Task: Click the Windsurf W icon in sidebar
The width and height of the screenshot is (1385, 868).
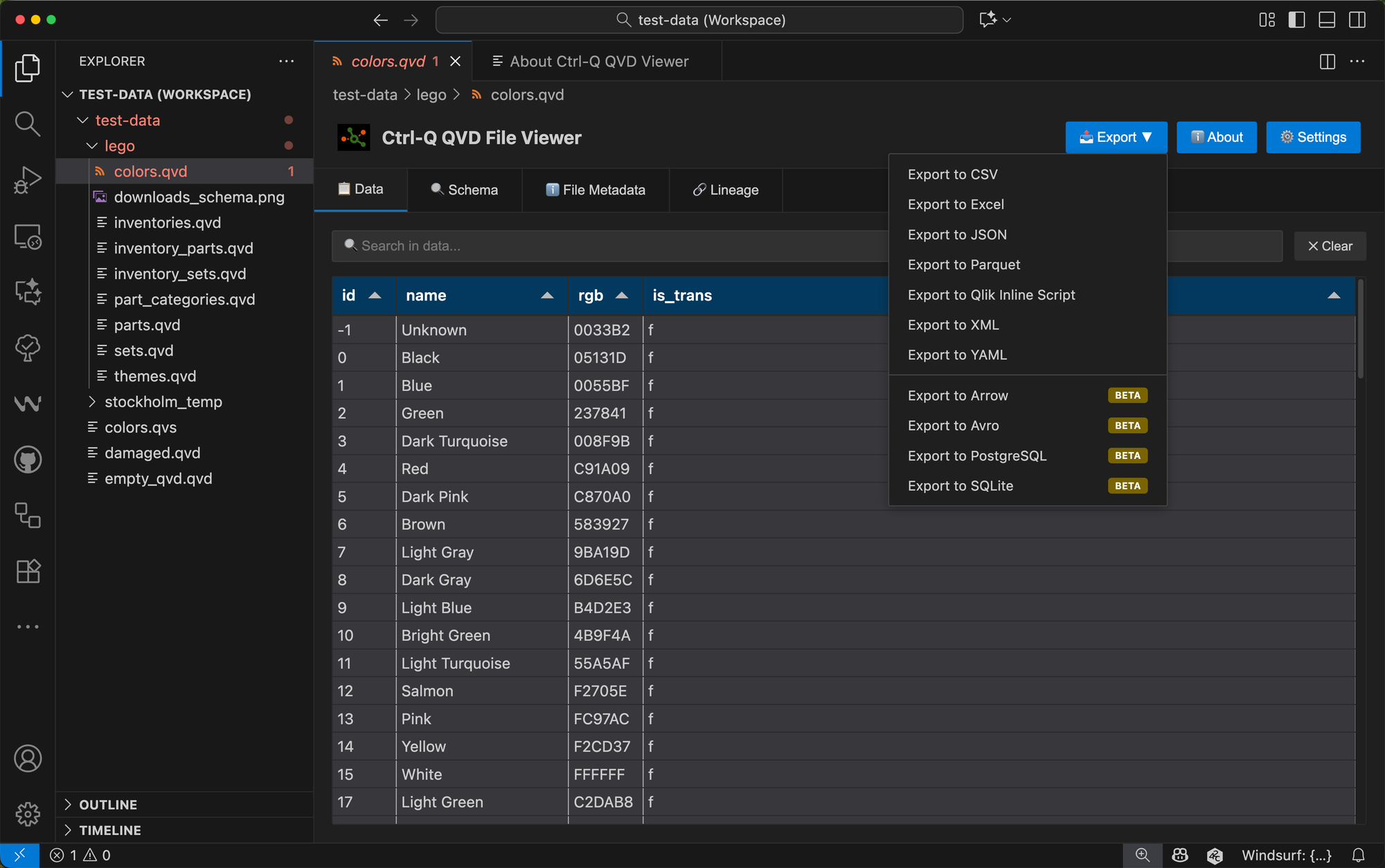Action: point(27,404)
